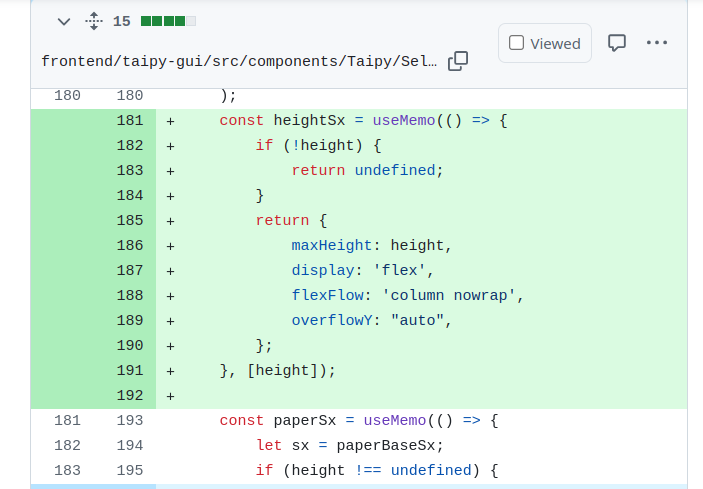The height and width of the screenshot is (489, 703).
Task: Open the SelectionList file path link
Action: (x=239, y=61)
